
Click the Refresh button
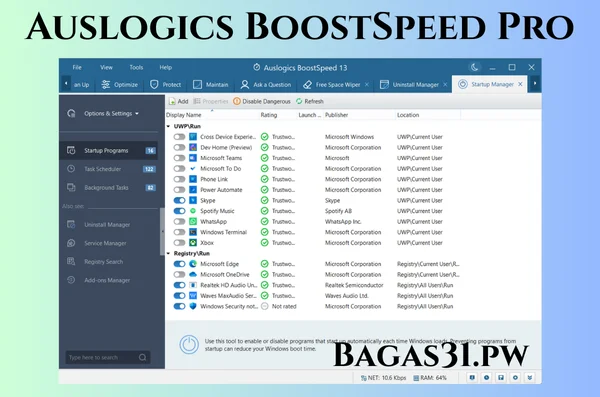[x=310, y=101]
